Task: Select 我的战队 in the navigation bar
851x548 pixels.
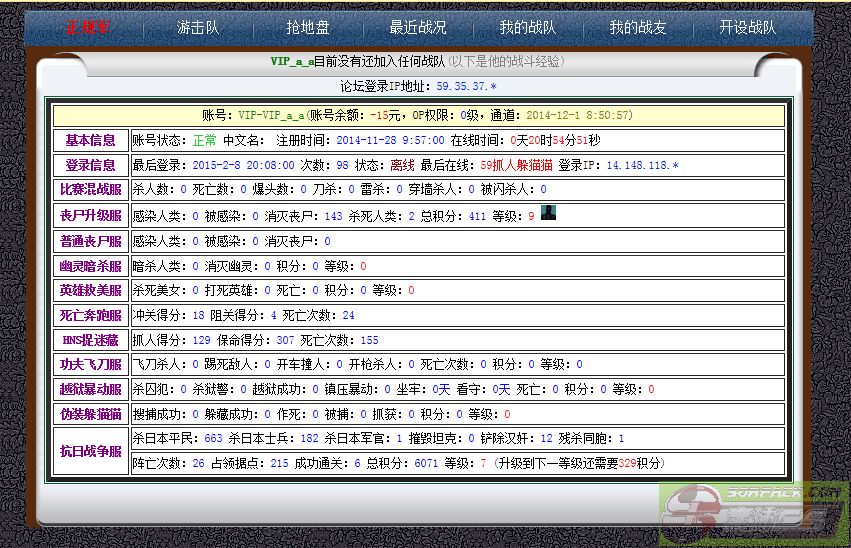Action: click(528, 28)
